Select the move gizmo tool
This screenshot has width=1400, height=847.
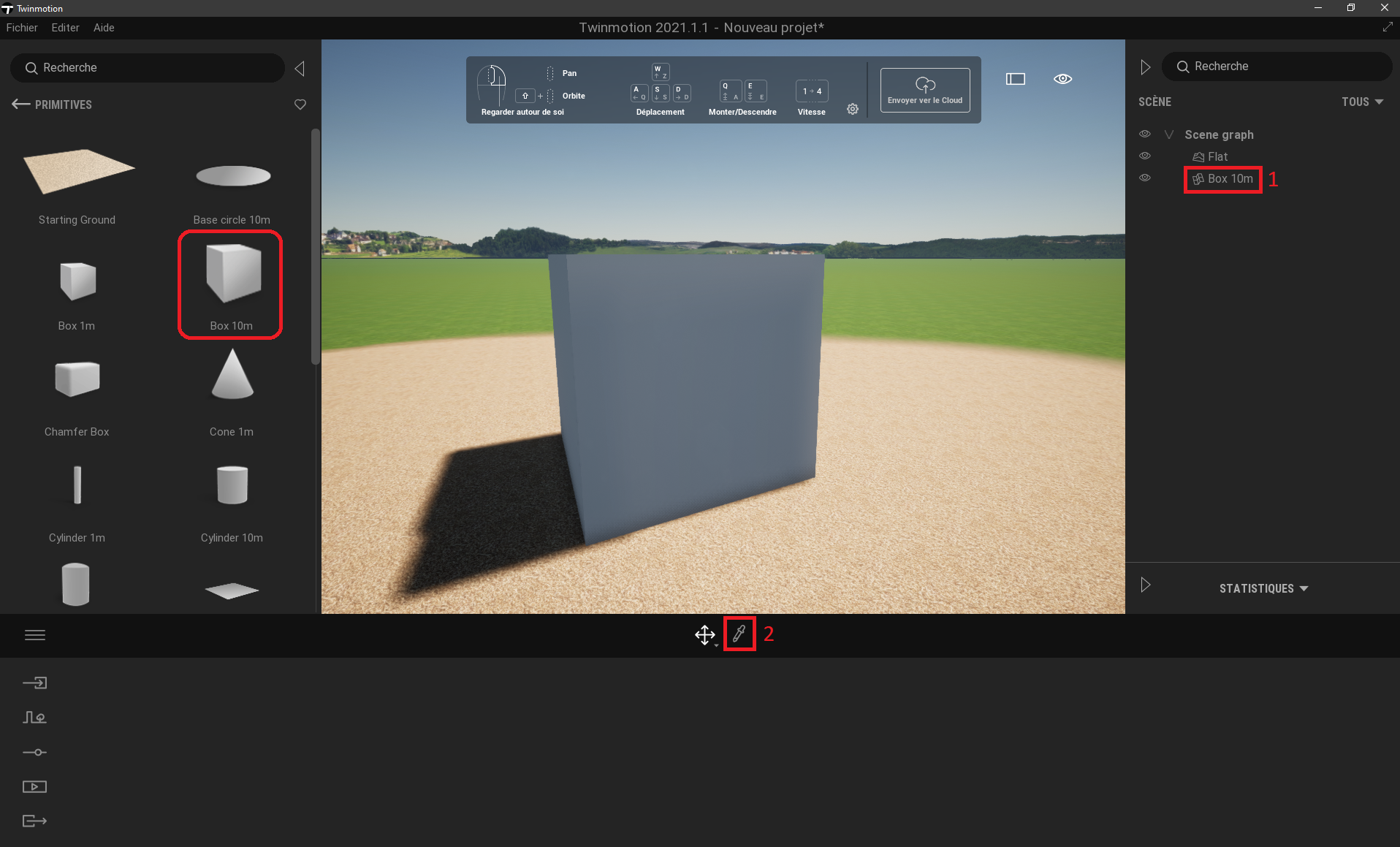[x=703, y=634]
